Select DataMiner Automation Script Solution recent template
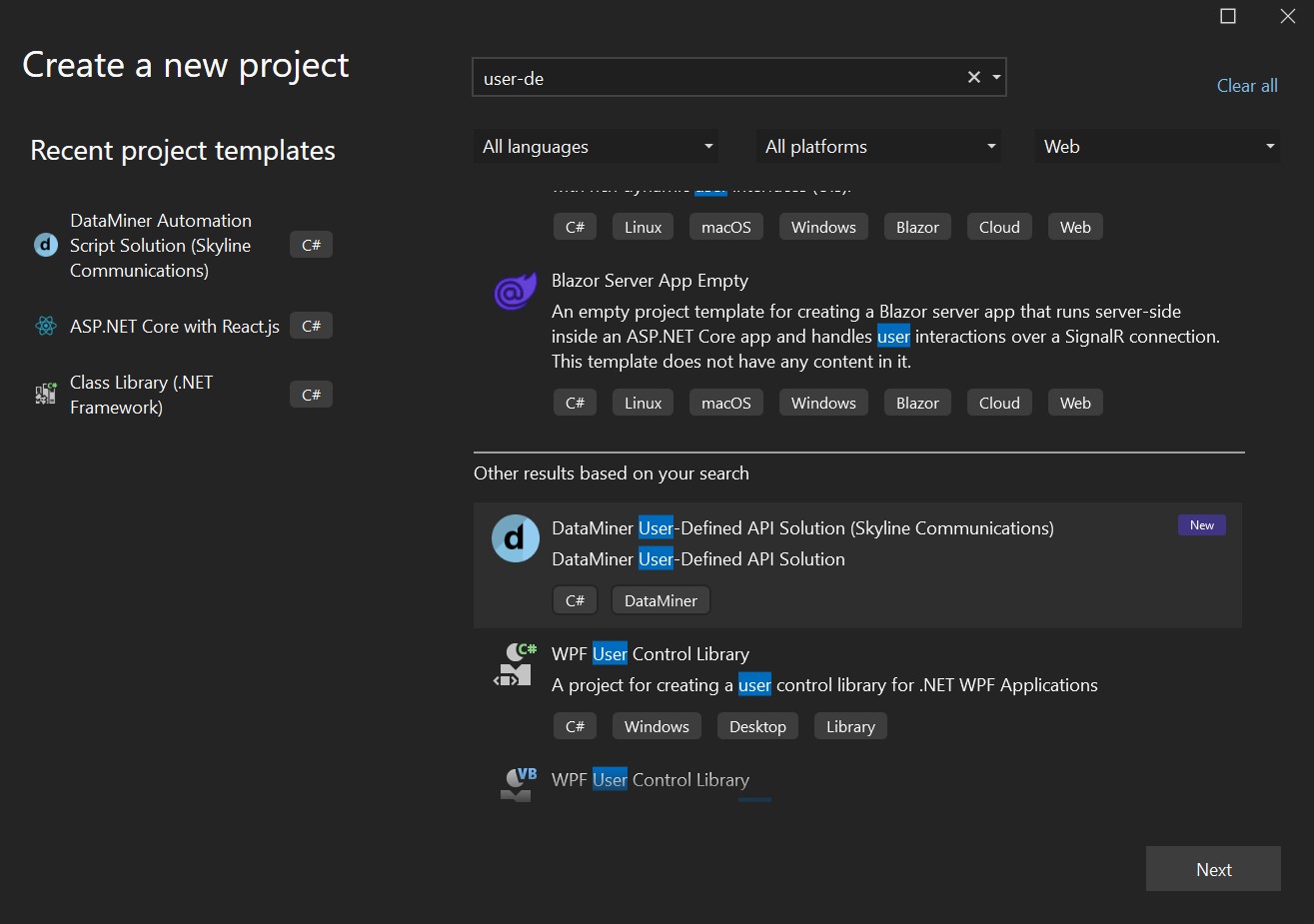 pyautogui.click(x=183, y=246)
